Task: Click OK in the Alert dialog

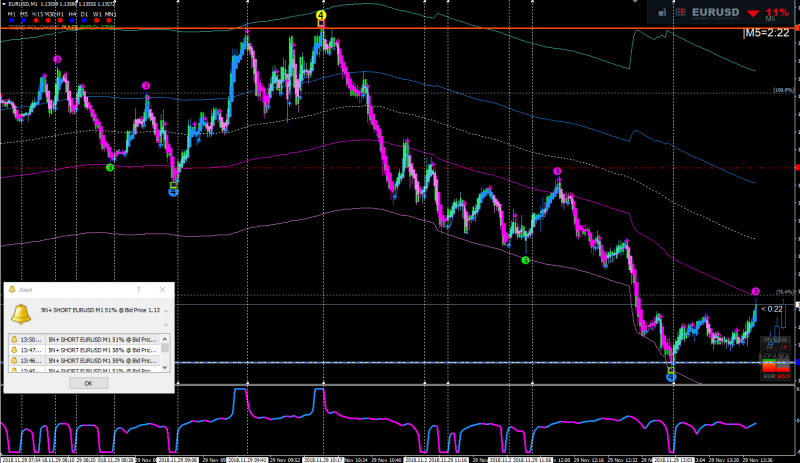Action: 88,383
